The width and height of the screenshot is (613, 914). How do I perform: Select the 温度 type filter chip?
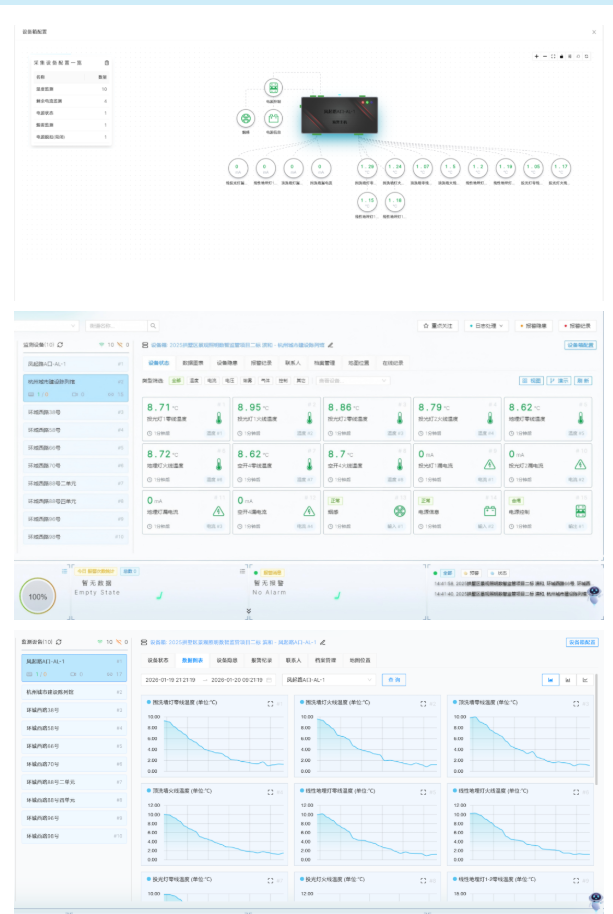[194, 380]
